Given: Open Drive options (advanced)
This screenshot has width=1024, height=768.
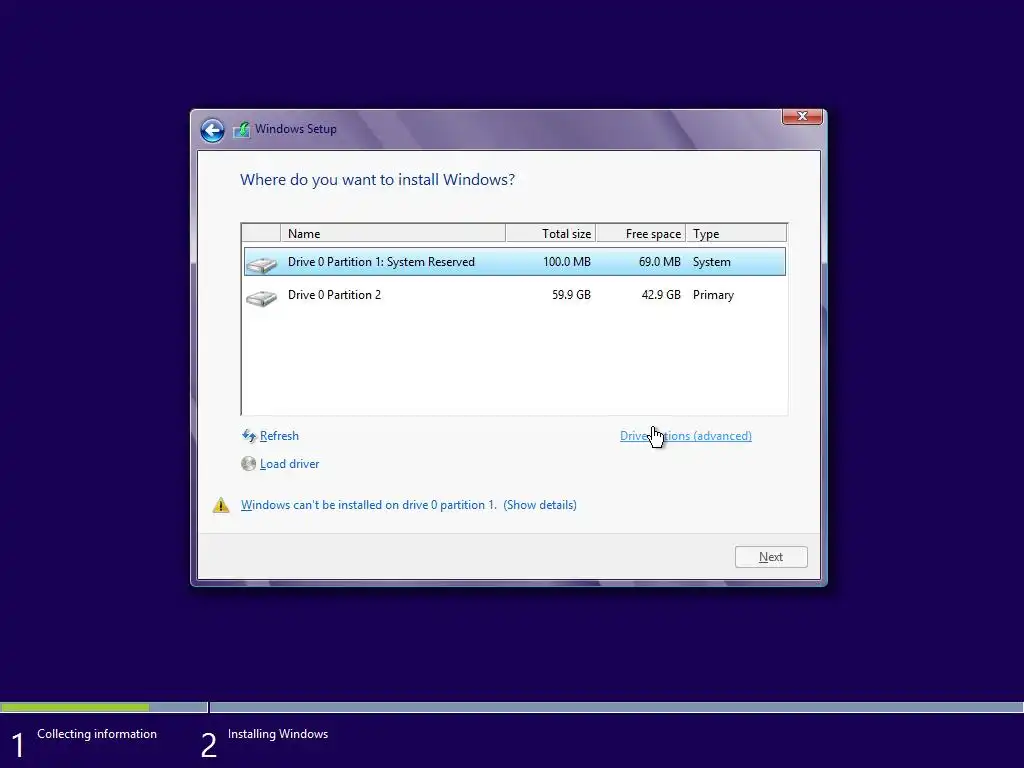Looking at the screenshot, I should pyautogui.click(x=686, y=436).
